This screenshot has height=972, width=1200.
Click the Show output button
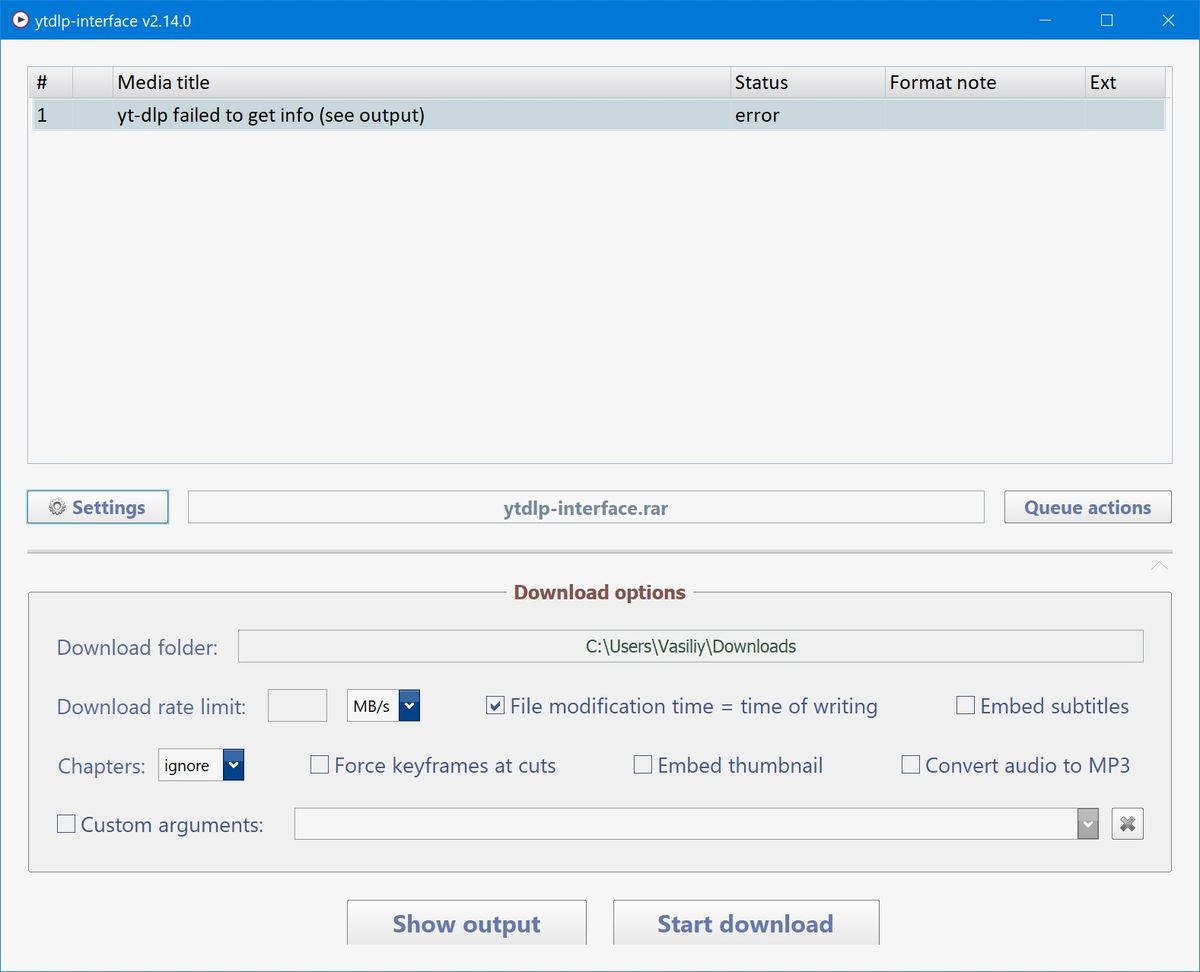coord(466,923)
